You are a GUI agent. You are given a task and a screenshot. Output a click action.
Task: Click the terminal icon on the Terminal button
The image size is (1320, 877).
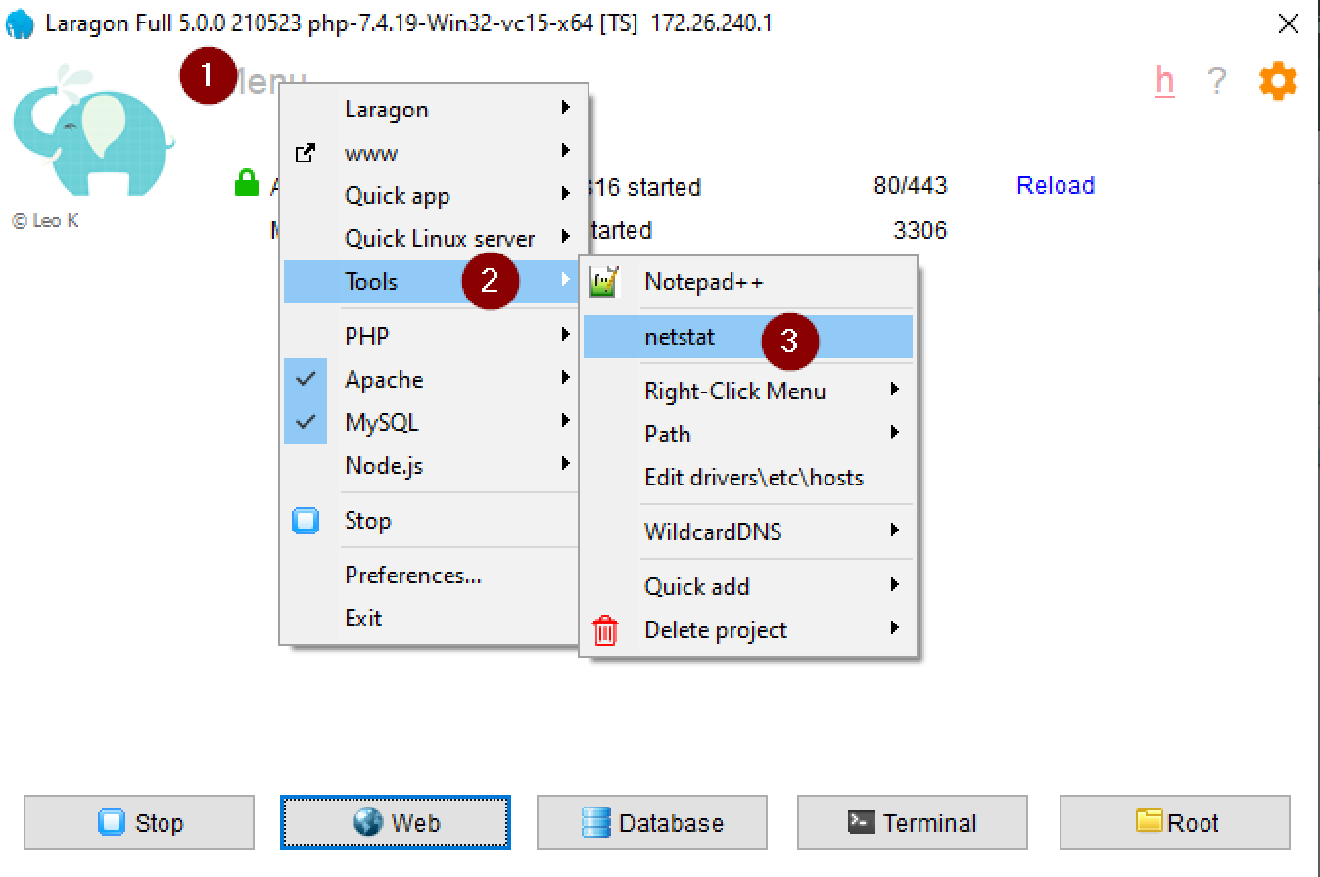pyautogui.click(x=862, y=822)
